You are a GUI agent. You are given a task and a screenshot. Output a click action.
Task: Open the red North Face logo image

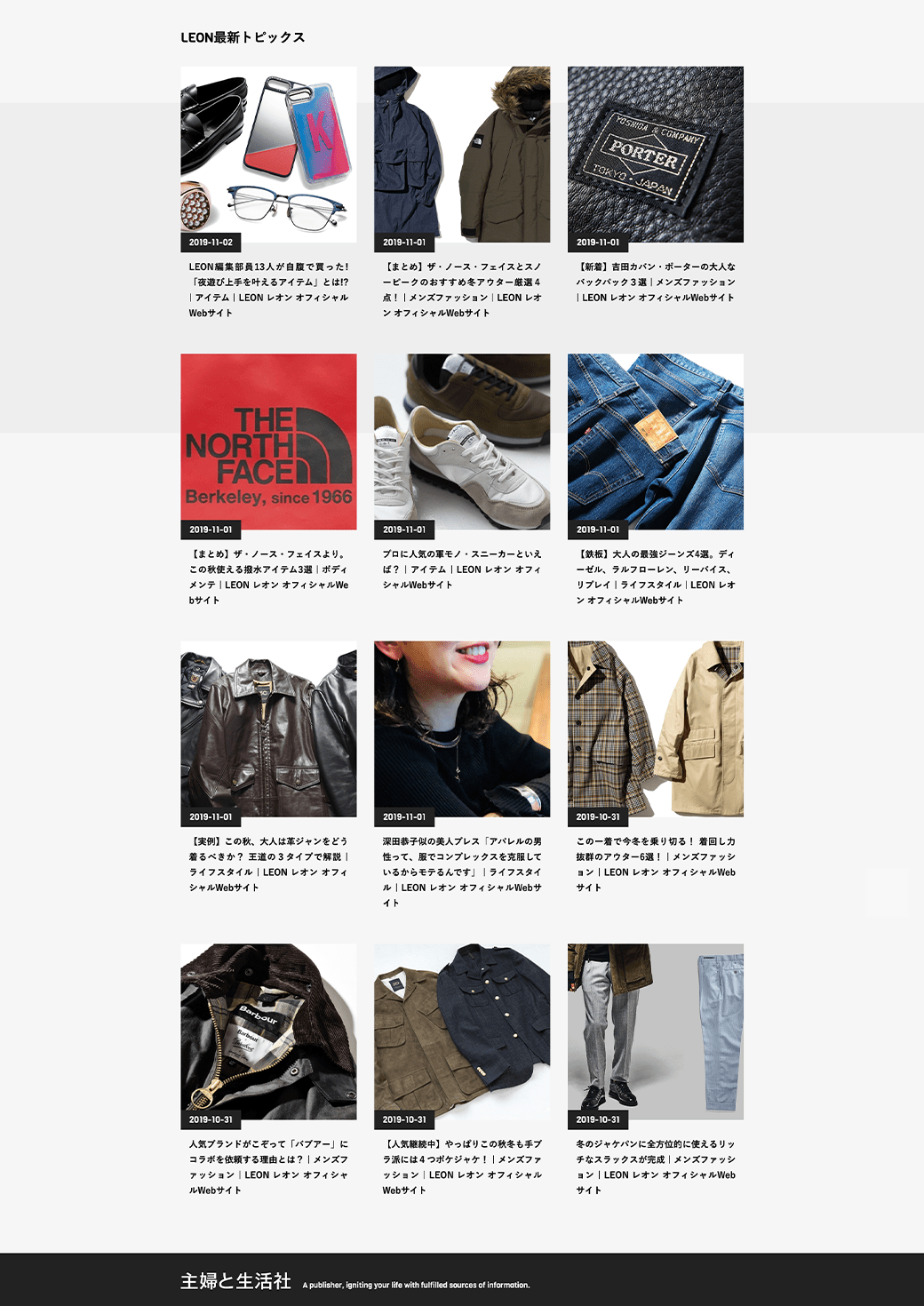pyautogui.click(x=268, y=442)
